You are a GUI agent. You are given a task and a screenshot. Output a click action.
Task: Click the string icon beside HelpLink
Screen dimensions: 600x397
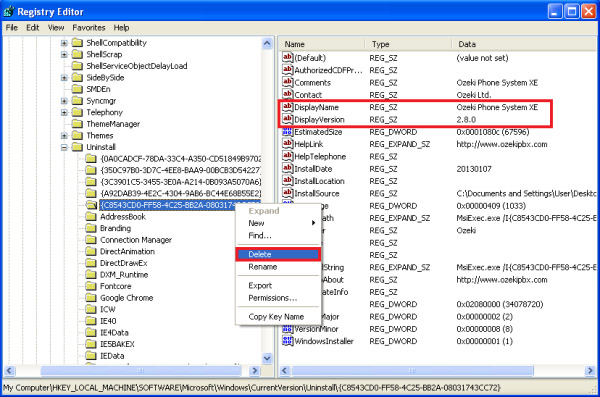tap(288, 144)
